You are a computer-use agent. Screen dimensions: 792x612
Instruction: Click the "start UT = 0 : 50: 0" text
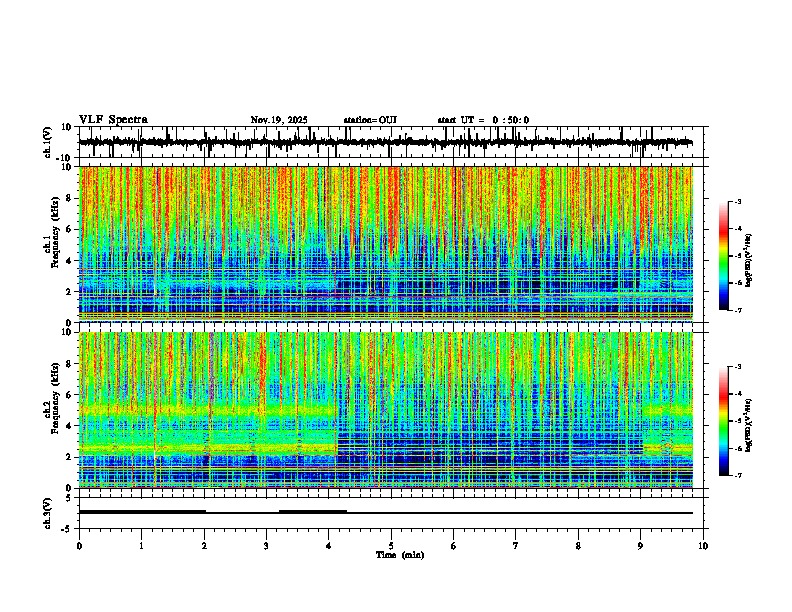483,120
